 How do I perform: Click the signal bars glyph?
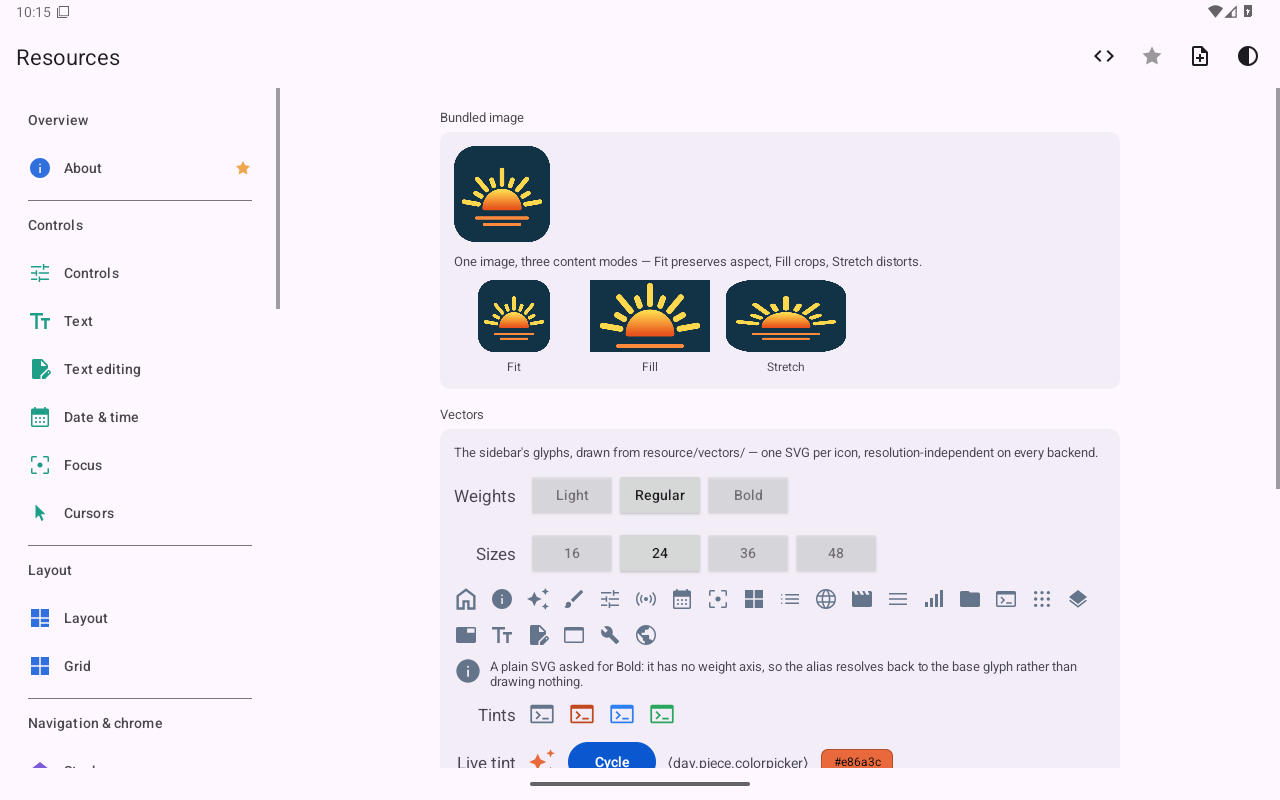coord(934,599)
